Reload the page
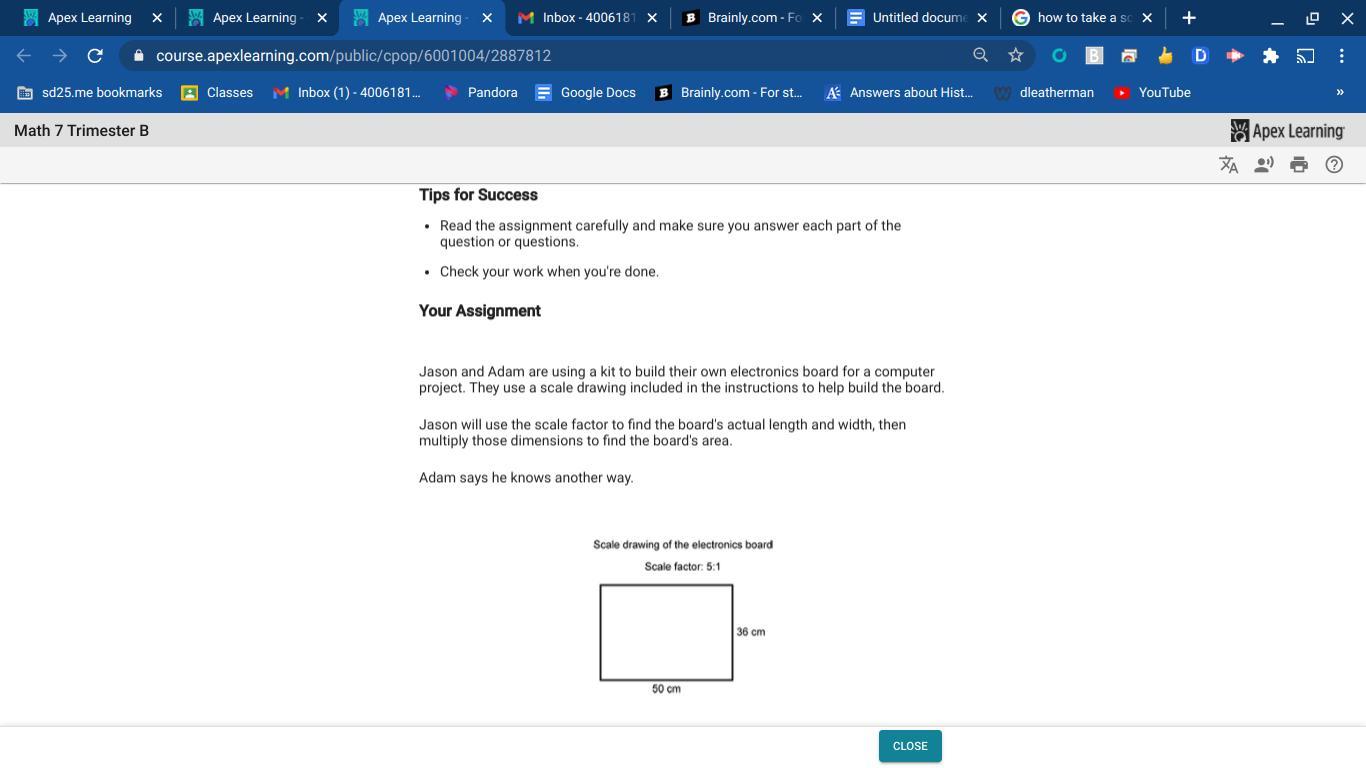 tap(95, 56)
